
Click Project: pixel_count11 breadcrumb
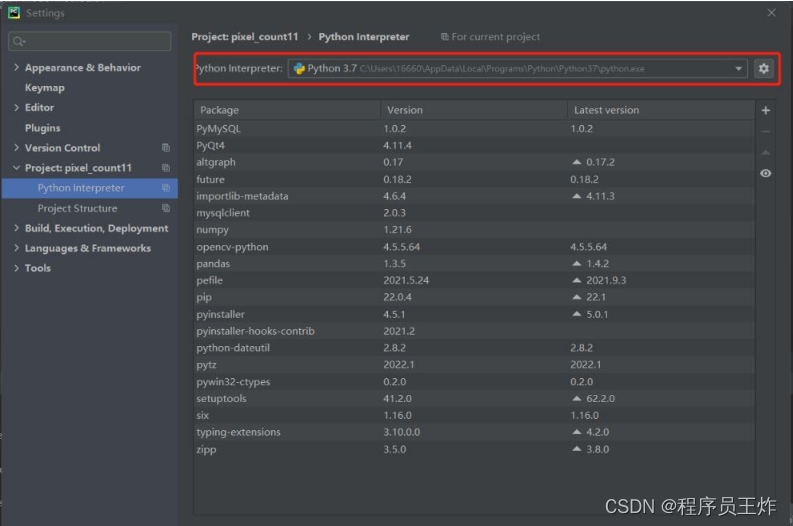245,37
